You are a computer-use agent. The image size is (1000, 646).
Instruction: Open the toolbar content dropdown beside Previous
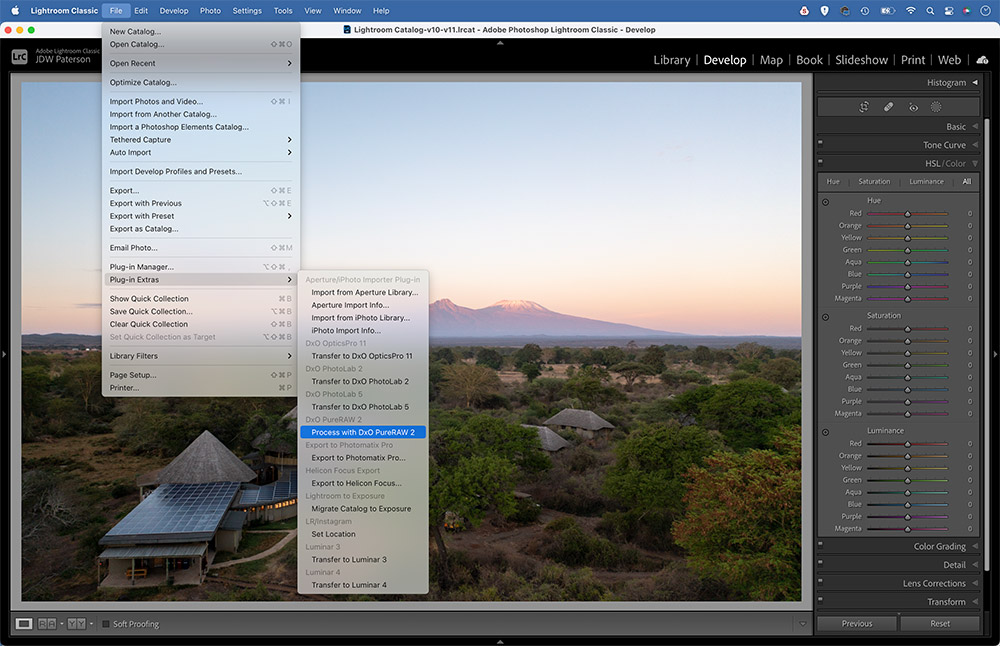802,624
